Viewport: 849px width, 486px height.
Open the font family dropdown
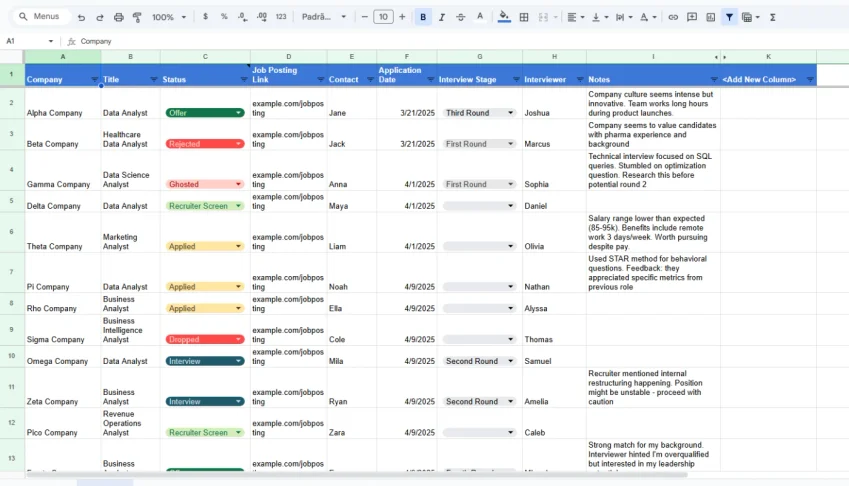(x=324, y=17)
